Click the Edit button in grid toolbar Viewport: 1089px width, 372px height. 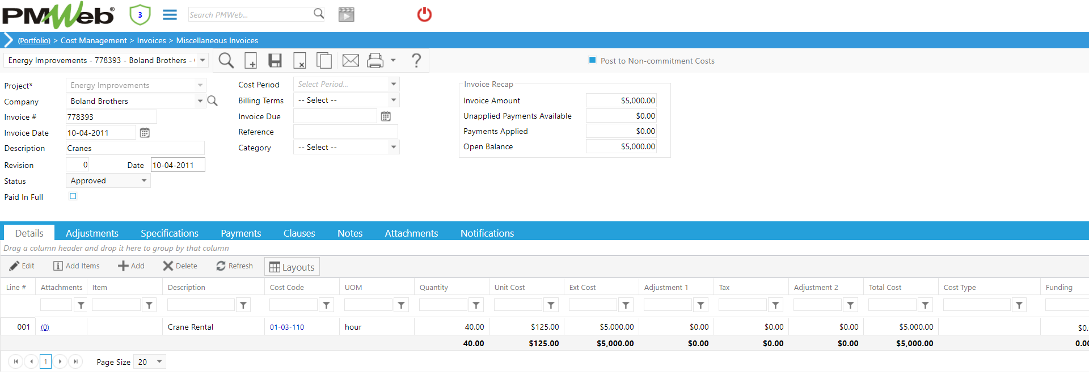tap(22, 266)
